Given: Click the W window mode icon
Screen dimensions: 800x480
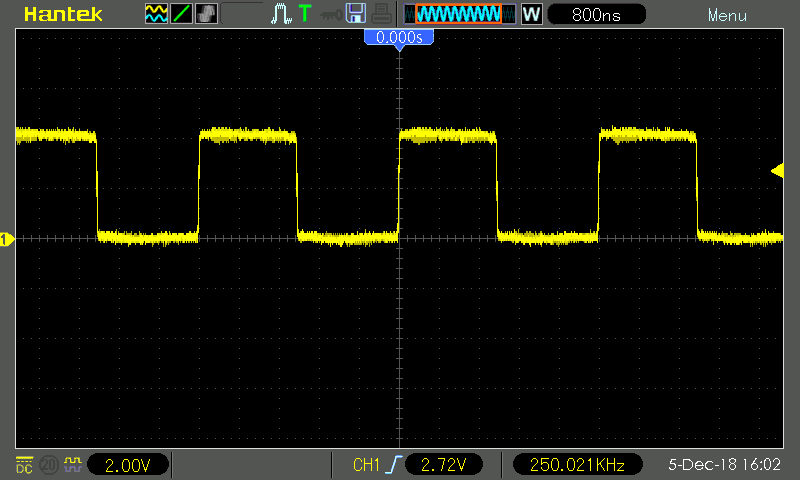Looking at the screenshot, I should 531,15.
